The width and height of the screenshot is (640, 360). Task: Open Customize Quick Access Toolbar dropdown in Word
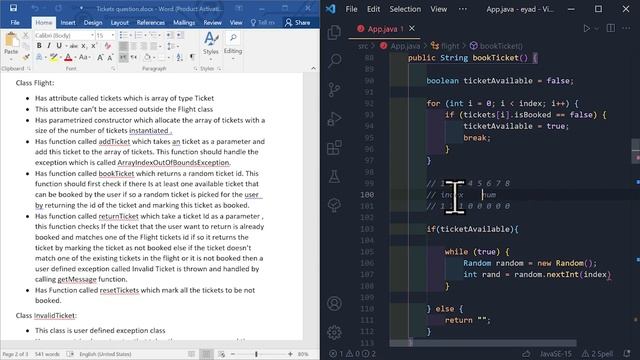(x=81, y=8)
